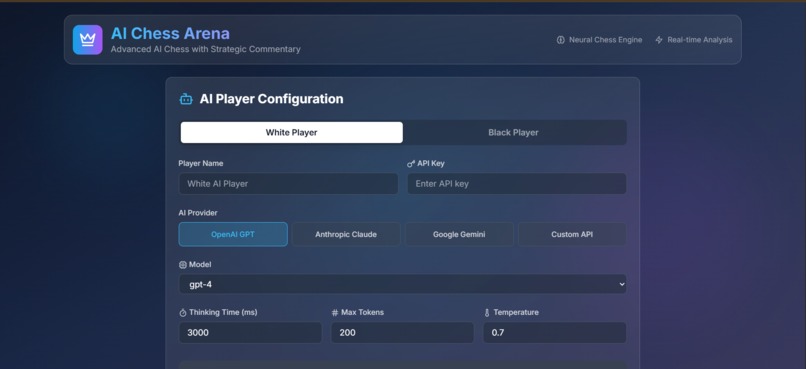Click the AI Chess Arena title text
Image resolution: width=806 pixels, height=369 pixels.
tap(170, 33)
